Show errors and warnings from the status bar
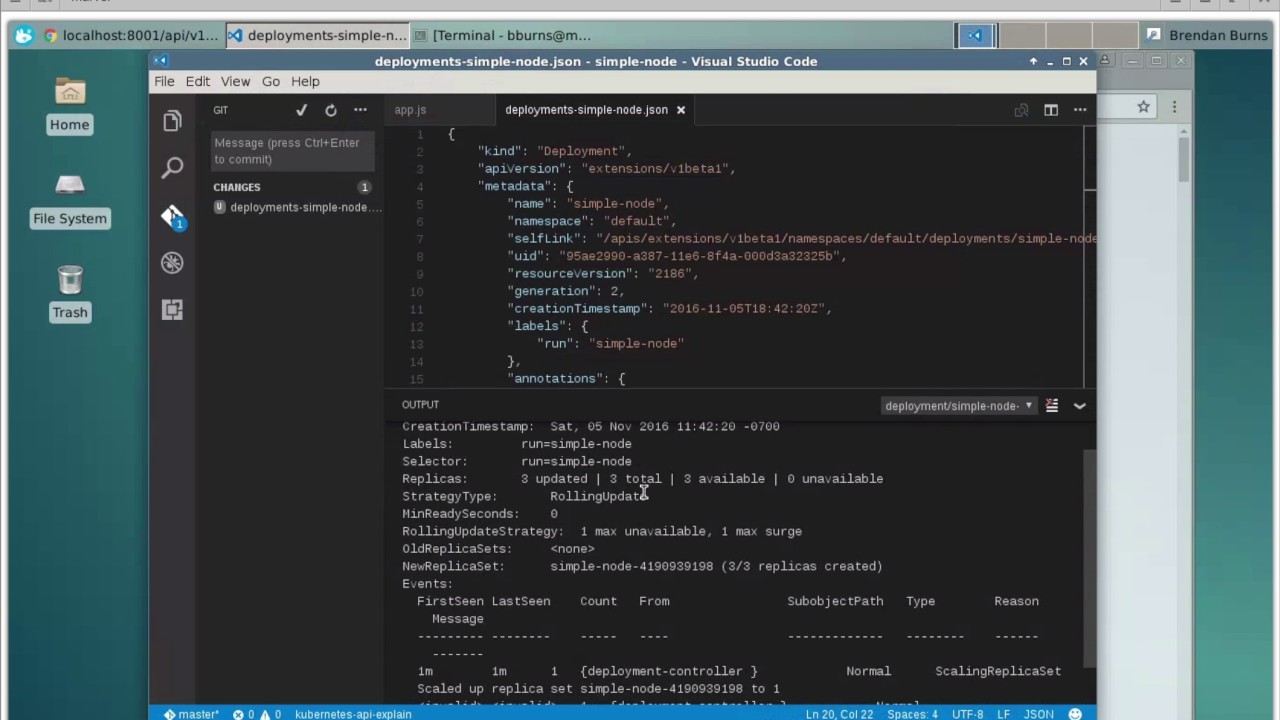 click(x=257, y=714)
